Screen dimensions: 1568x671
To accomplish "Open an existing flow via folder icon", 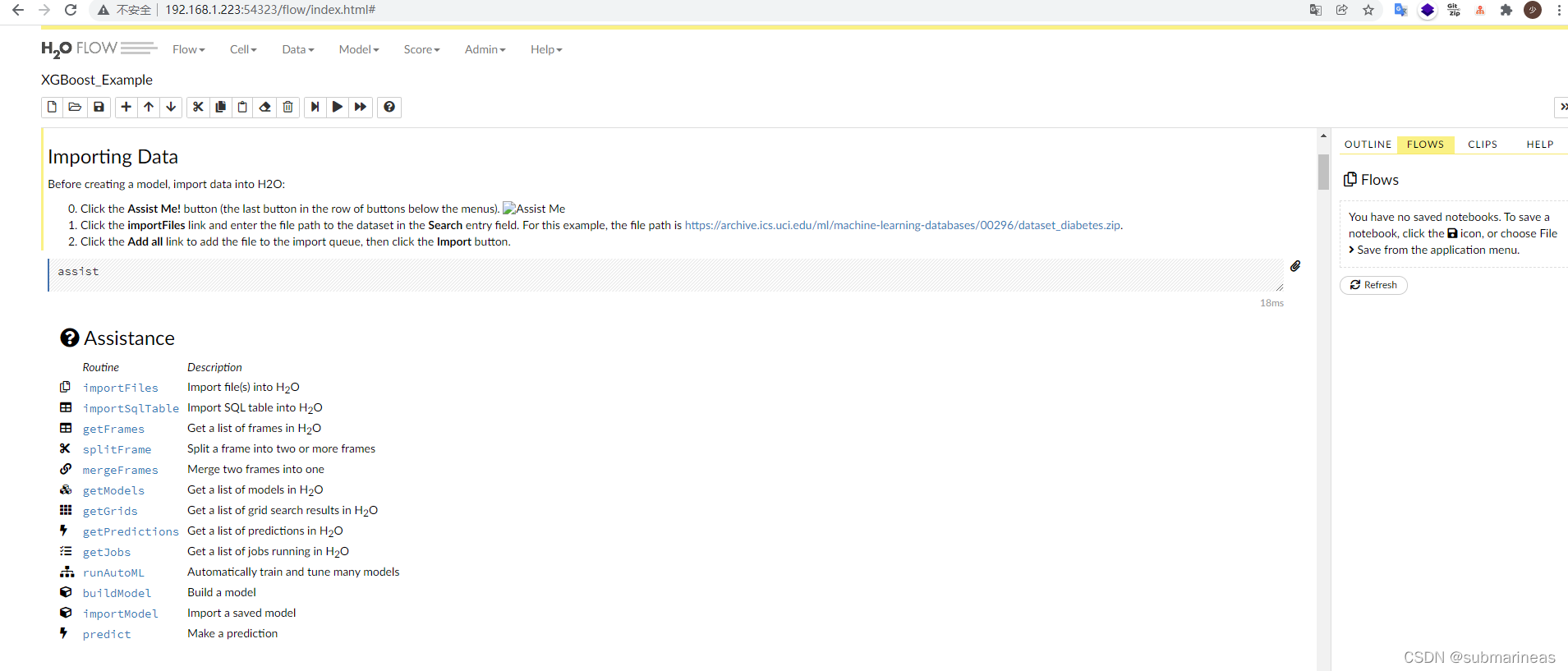I will (75, 107).
